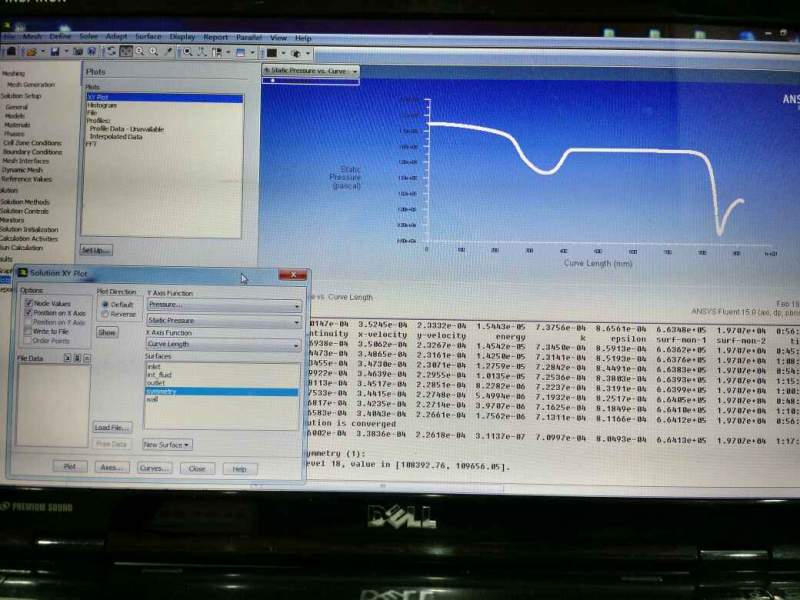Select outlet in Surfaces list
This screenshot has height=600, width=800.
coord(156,383)
